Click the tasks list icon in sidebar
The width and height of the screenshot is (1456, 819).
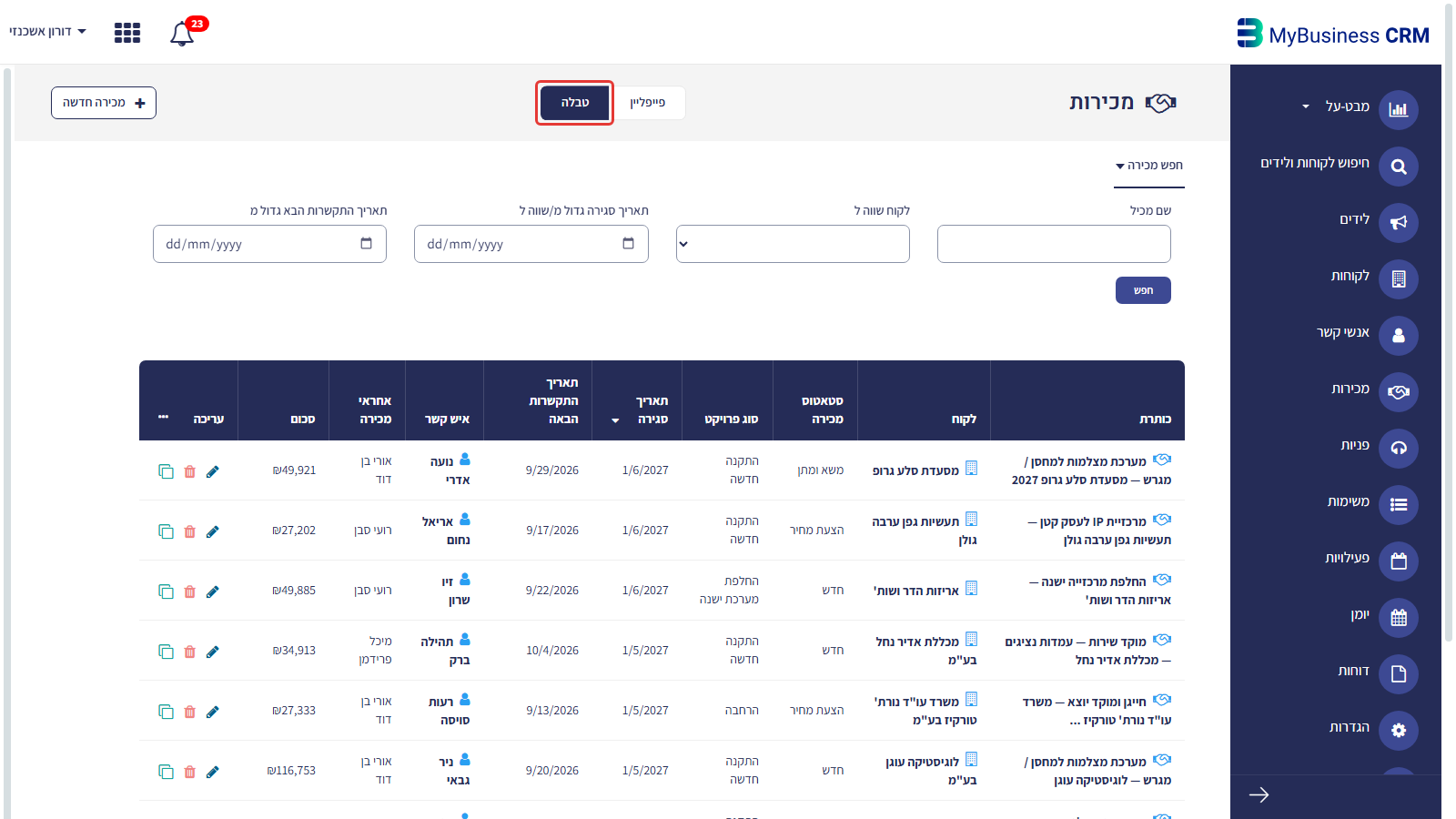tap(1399, 504)
